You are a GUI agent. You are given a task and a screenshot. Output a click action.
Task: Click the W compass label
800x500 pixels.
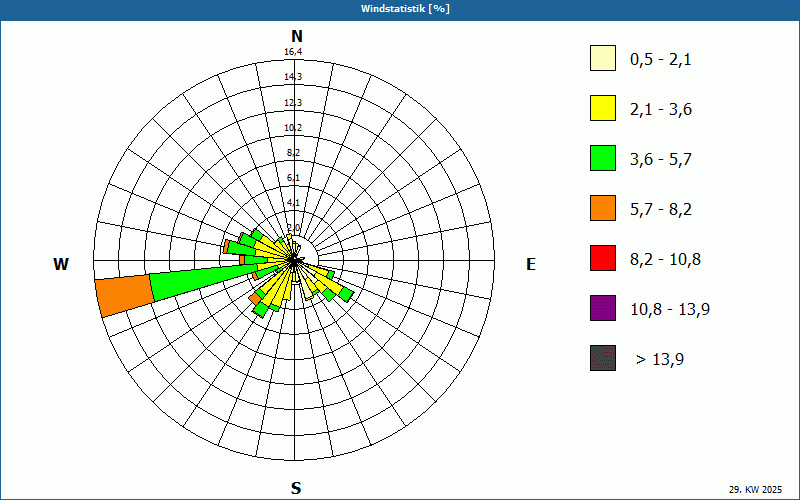[x=61, y=264]
